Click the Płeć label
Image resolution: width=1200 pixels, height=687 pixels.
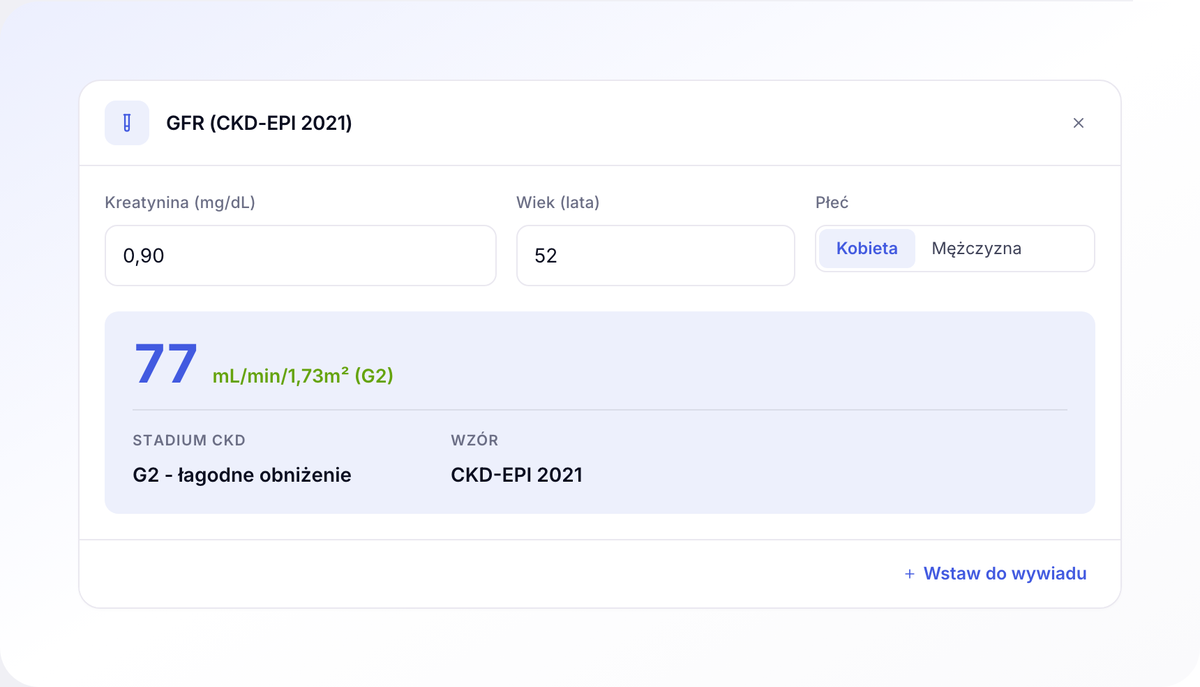pos(832,202)
